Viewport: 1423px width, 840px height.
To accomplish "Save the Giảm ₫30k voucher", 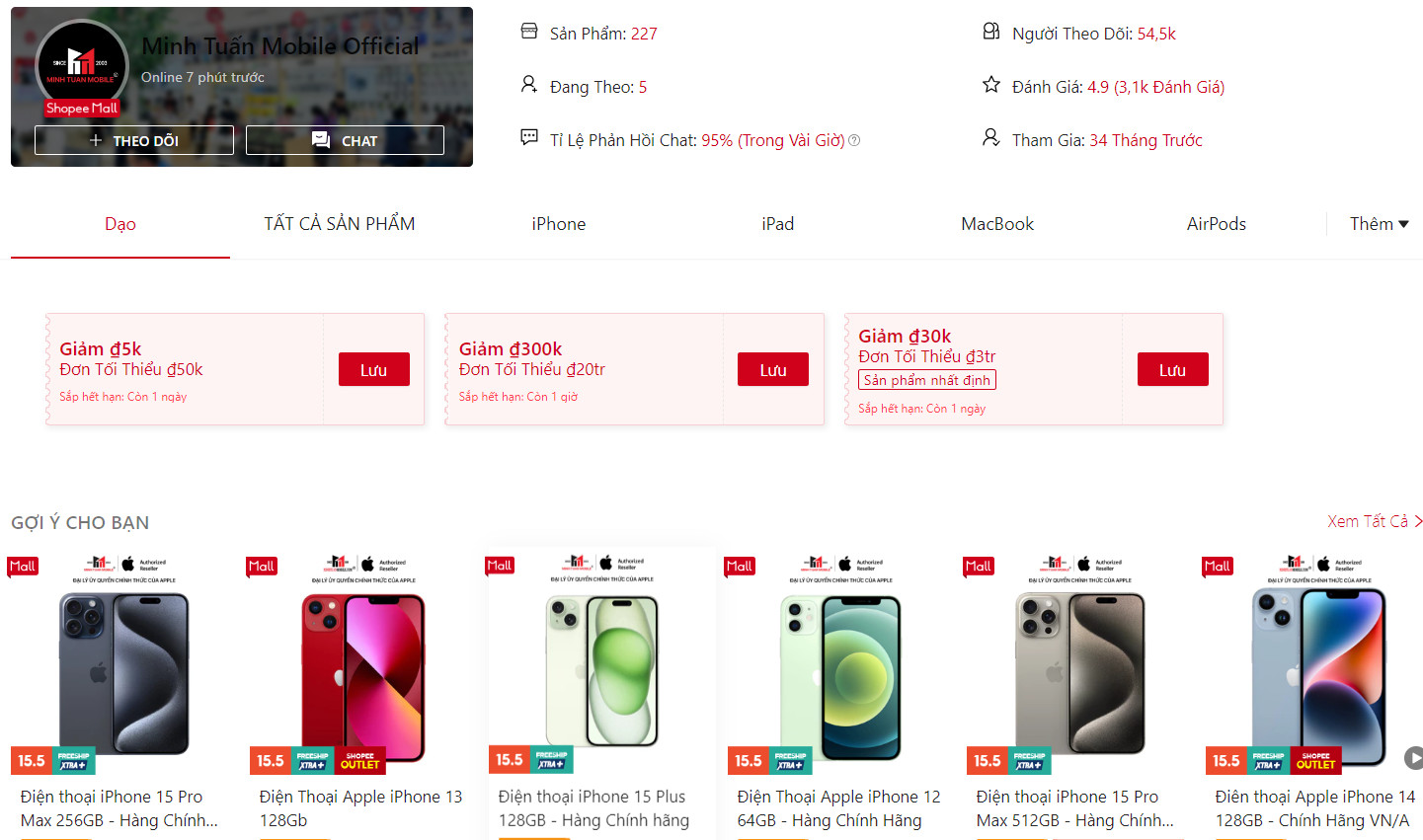I will tap(1172, 369).
